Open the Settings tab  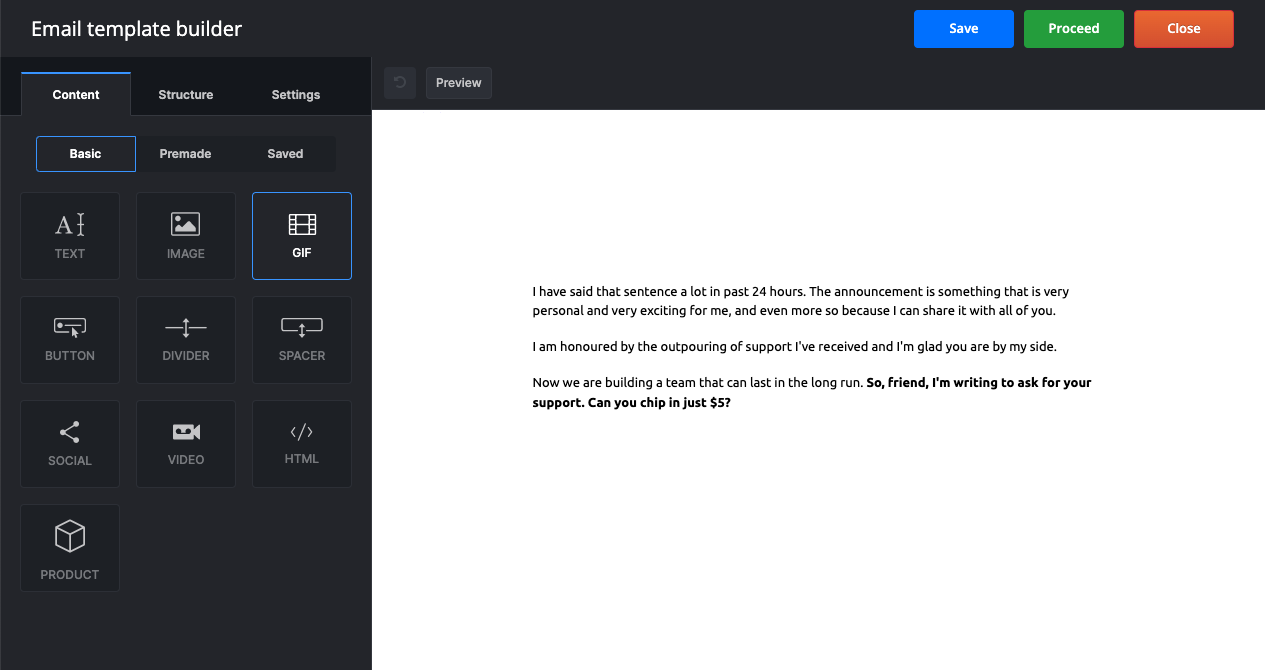pyautogui.click(x=296, y=94)
